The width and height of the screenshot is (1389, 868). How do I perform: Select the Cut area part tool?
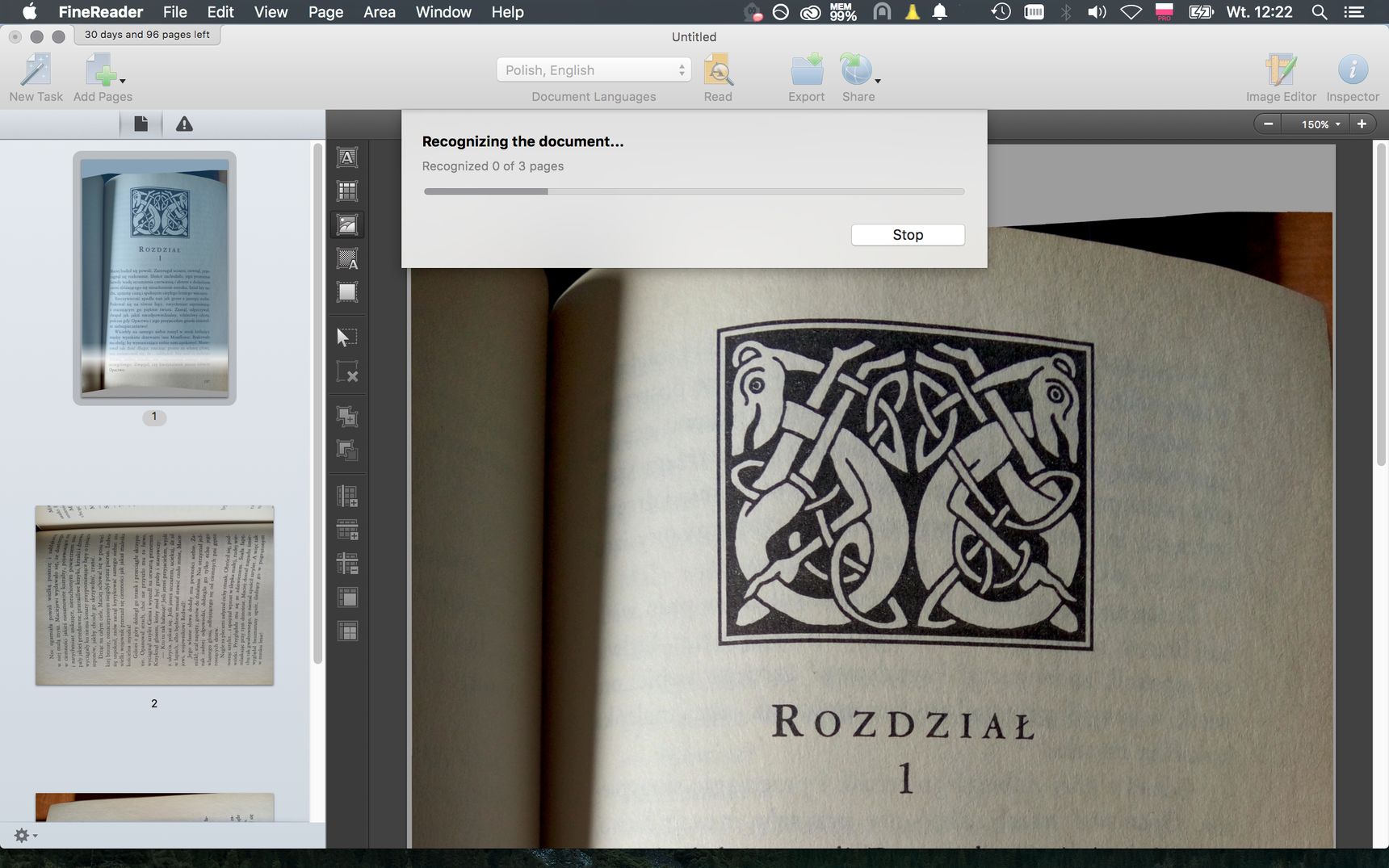pyautogui.click(x=347, y=450)
